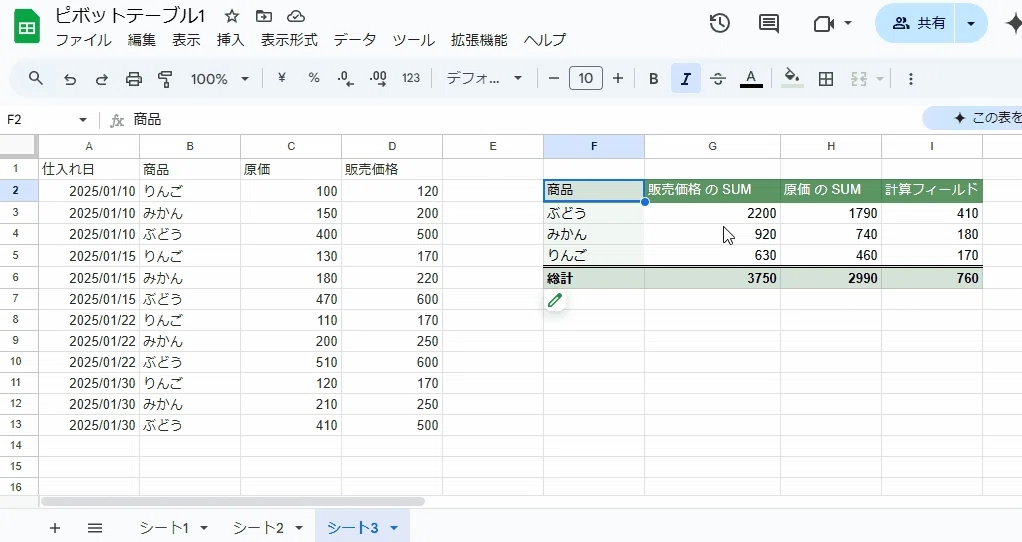Open the データ menu

(x=355, y=40)
